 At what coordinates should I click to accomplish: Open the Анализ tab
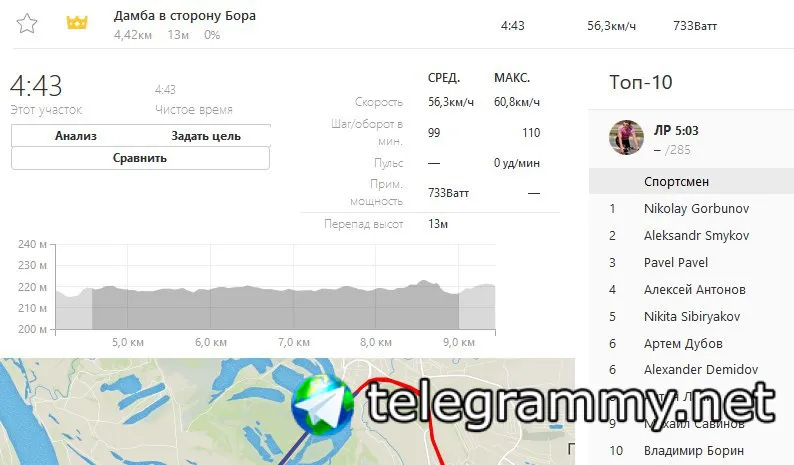[x=76, y=136]
